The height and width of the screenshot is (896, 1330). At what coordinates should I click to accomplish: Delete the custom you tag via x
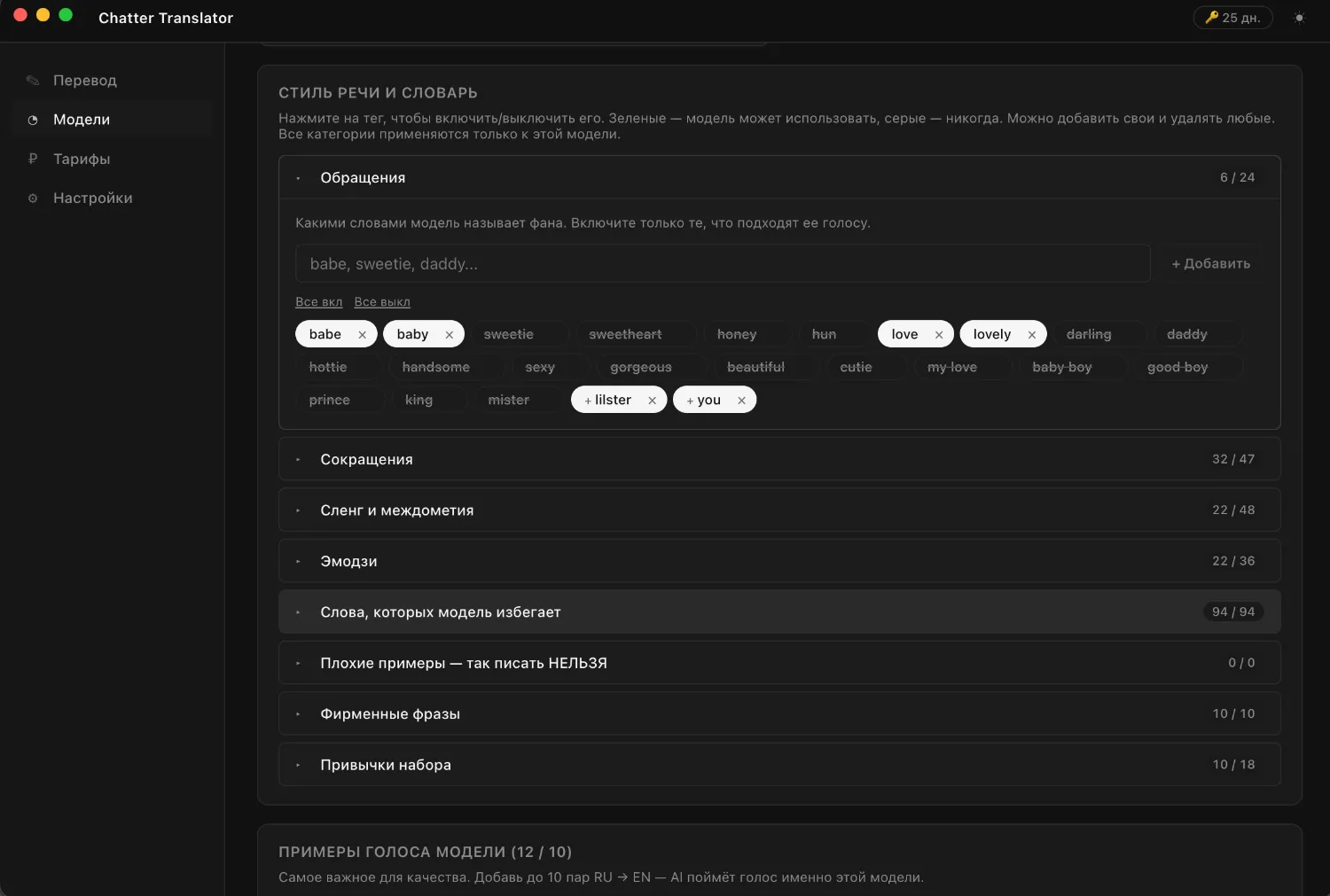(742, 401)
